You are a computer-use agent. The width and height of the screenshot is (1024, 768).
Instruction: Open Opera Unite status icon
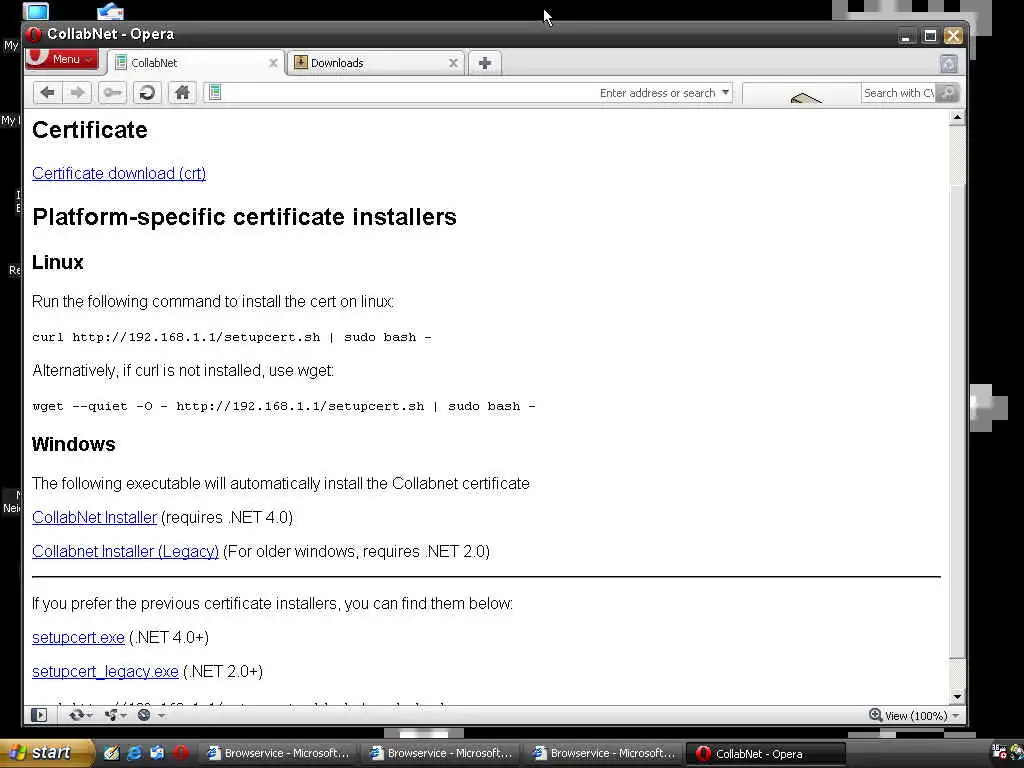click(111, 715)
